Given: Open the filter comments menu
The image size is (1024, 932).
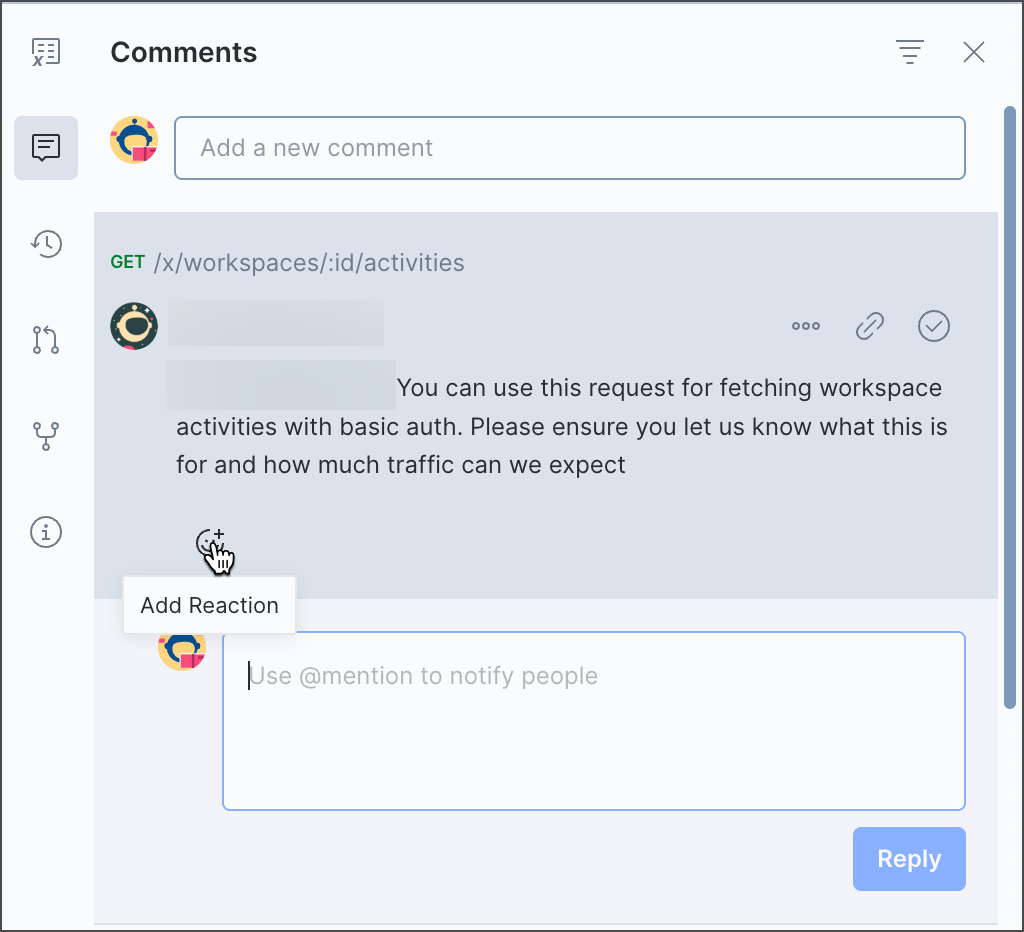Looking at the screenshot, I should (910, 52).
